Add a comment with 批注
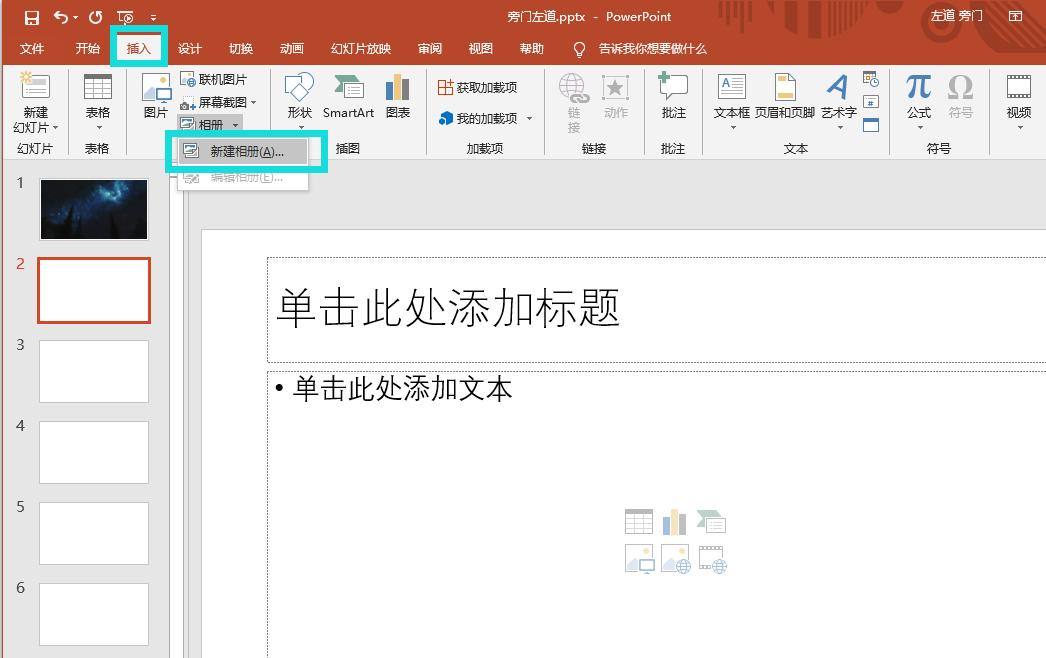Image resolution: width=1046 pixels, height=658 pixels. (x=672, y=97)
